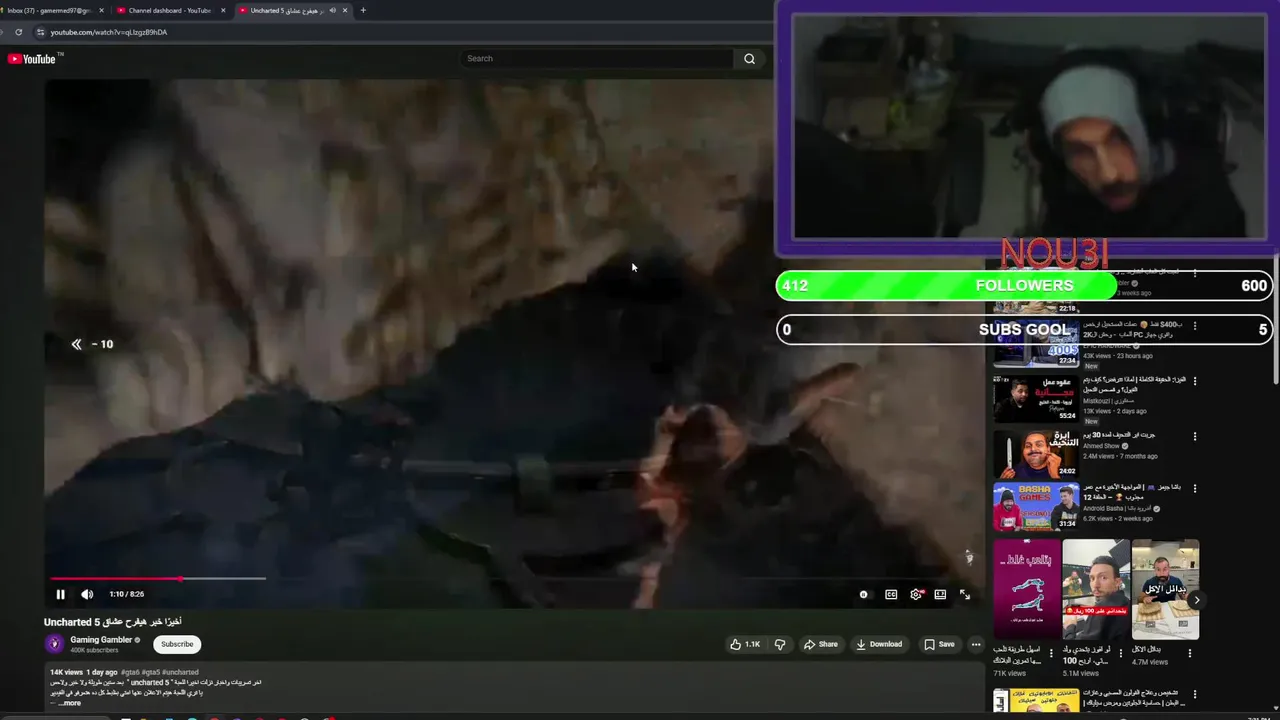Open the player settings gear
This screenshot has width=1280, height=720.
pos(916,594)
